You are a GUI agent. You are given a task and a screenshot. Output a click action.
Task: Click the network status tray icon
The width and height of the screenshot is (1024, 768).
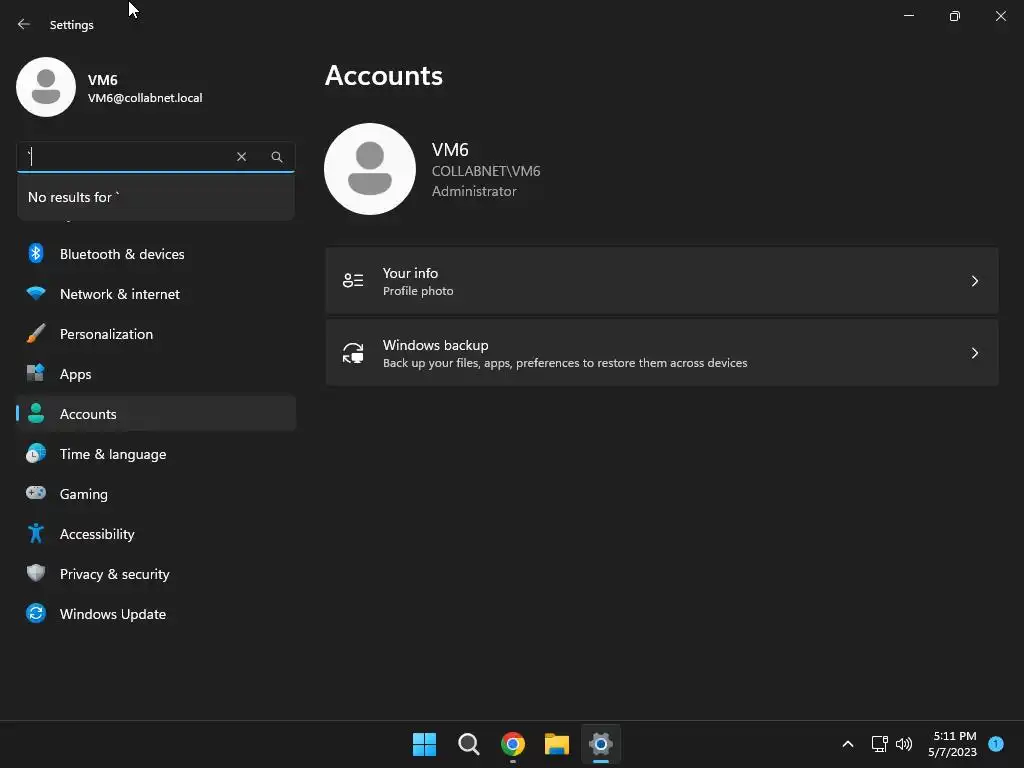click(880, 744)
